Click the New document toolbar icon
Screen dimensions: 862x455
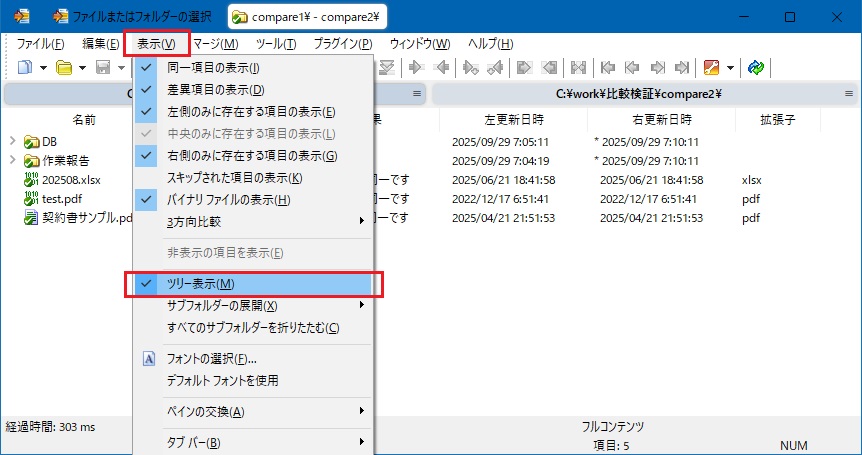[x=24, y=68]
